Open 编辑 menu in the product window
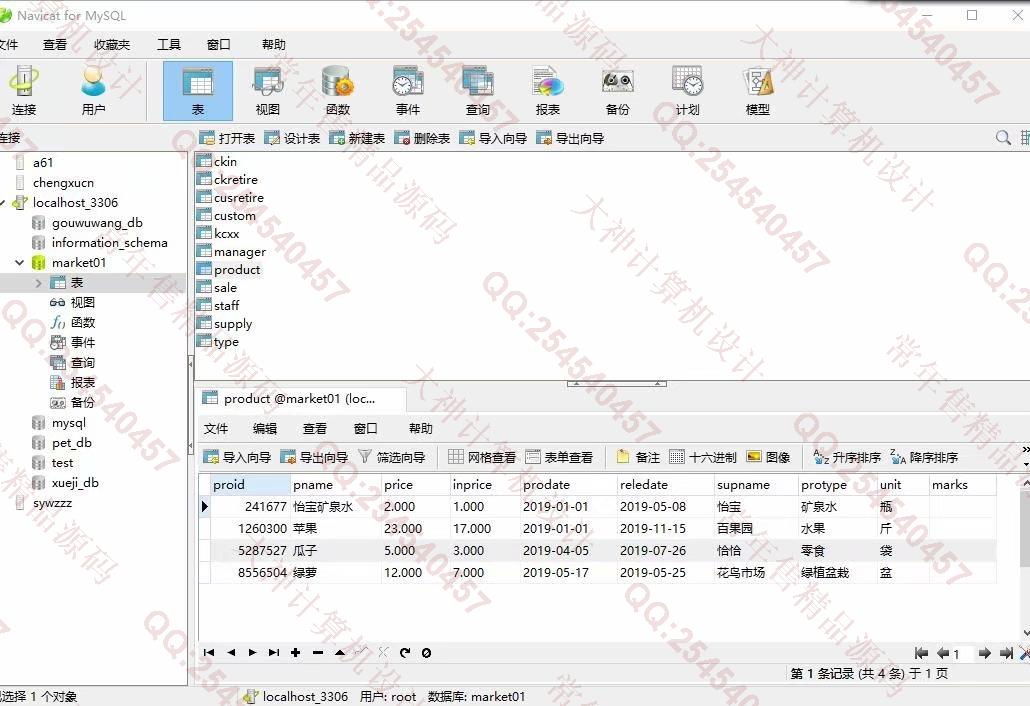The height and width of the screenshot is (706, 1030). 265,428
